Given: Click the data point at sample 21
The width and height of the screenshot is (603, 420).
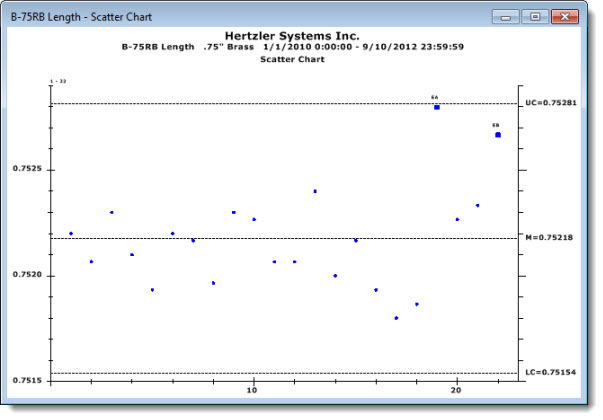Looking at the screenshot, I should tap(477, 205).
